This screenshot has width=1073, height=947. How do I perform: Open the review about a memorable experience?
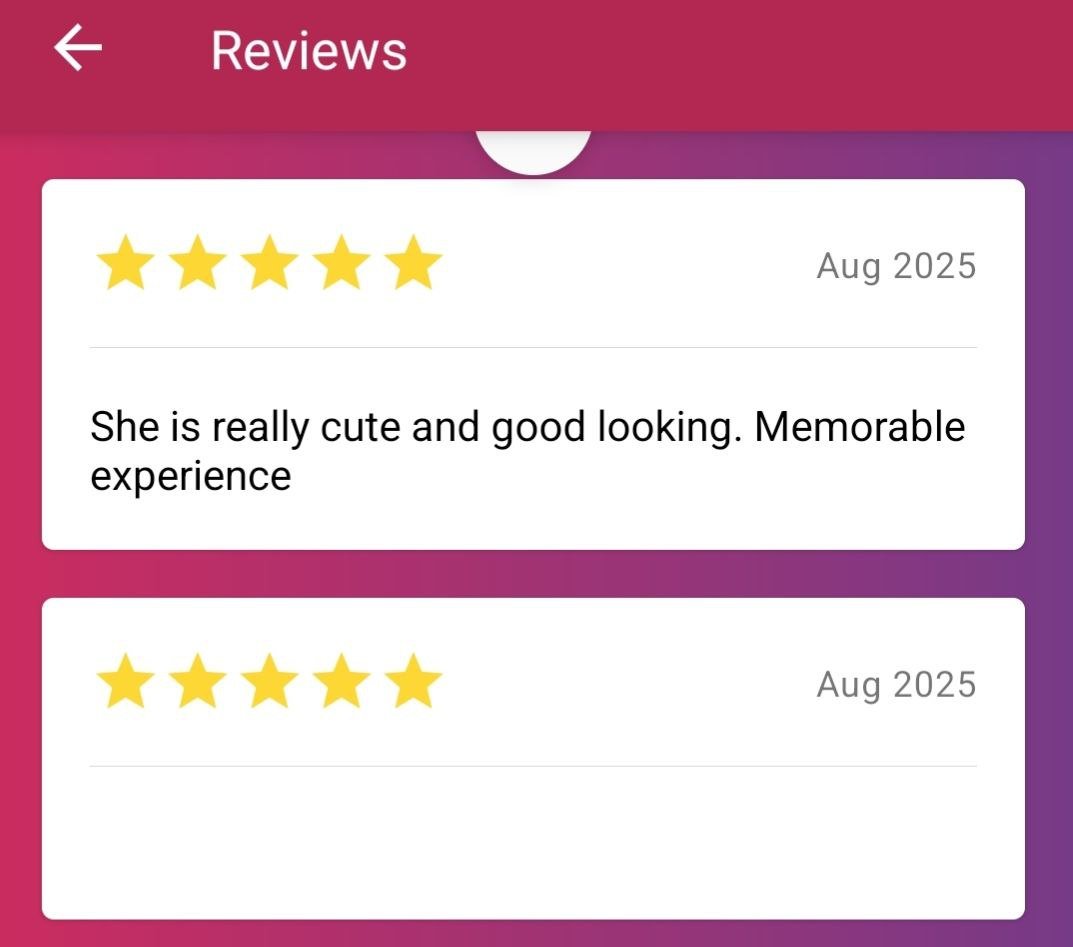(533, 364)
